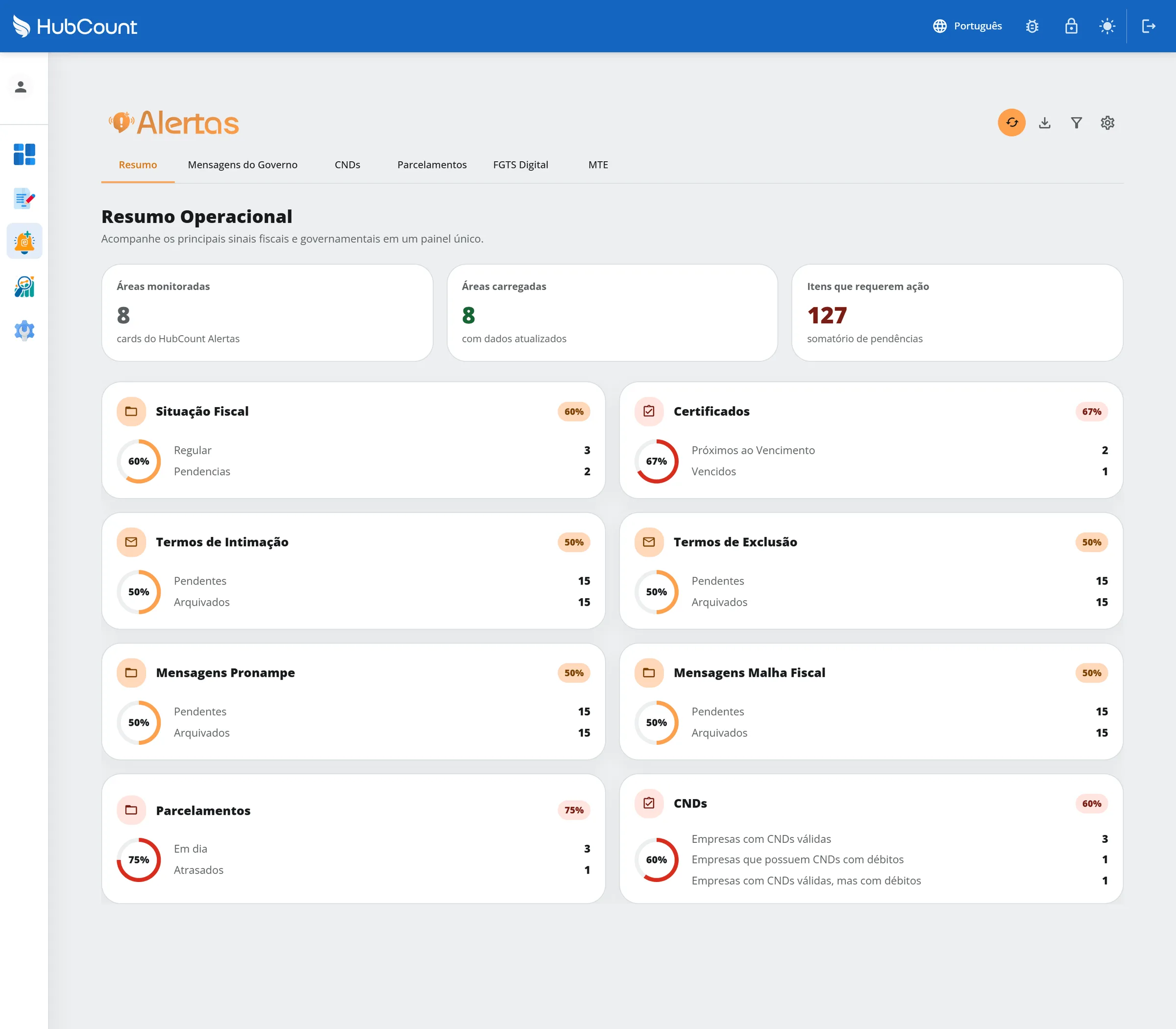The width and height of the screenshot is (1176, 1029).
Task: Click the Situação Fiscal 60% progress ring
Action: [138, 461]
